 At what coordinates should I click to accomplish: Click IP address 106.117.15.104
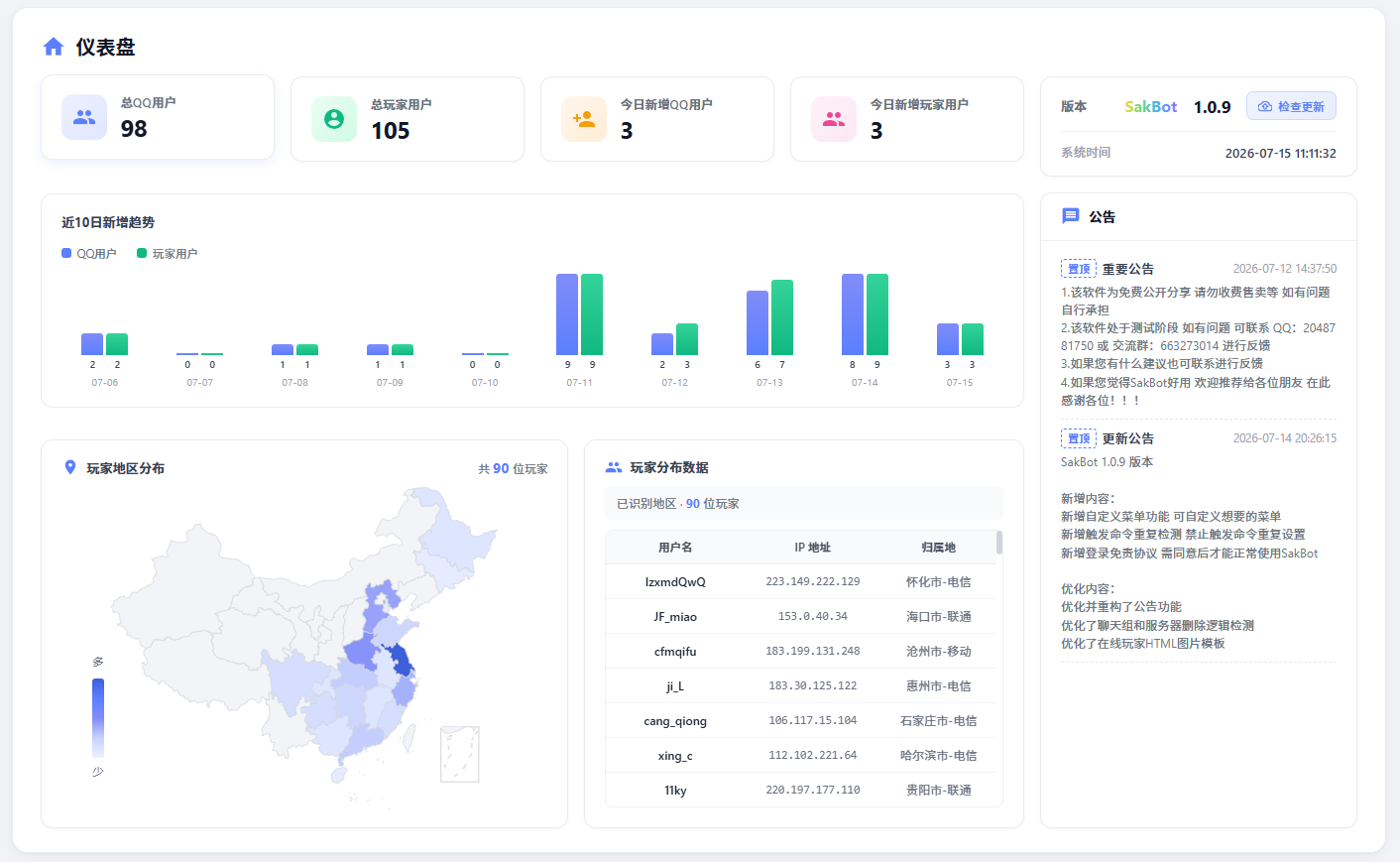coord(813,721)
